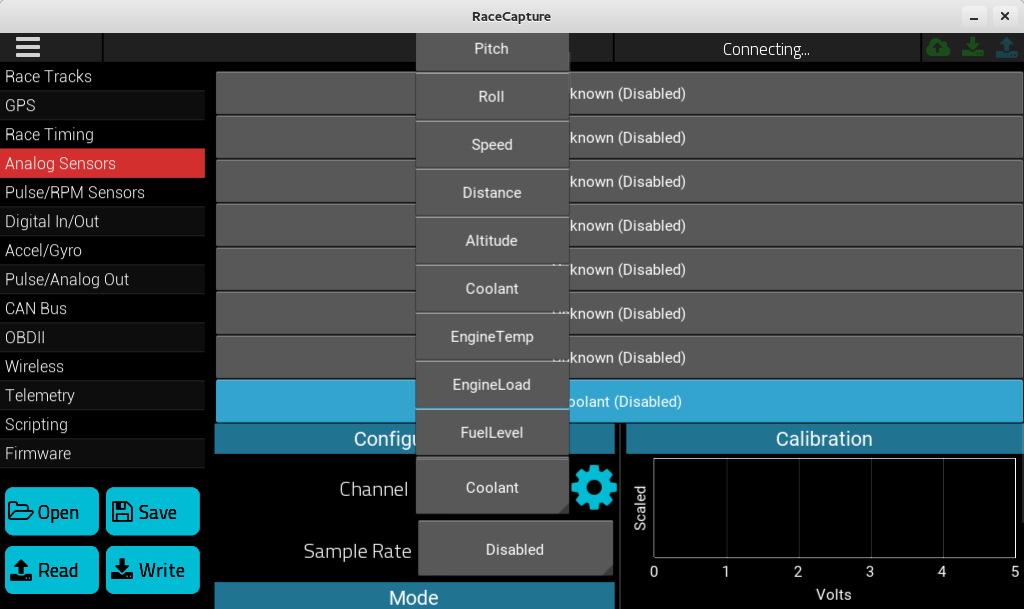Select FuelLevel channel option
Viewport: 1024px width, 609px height.
[492, 432]
